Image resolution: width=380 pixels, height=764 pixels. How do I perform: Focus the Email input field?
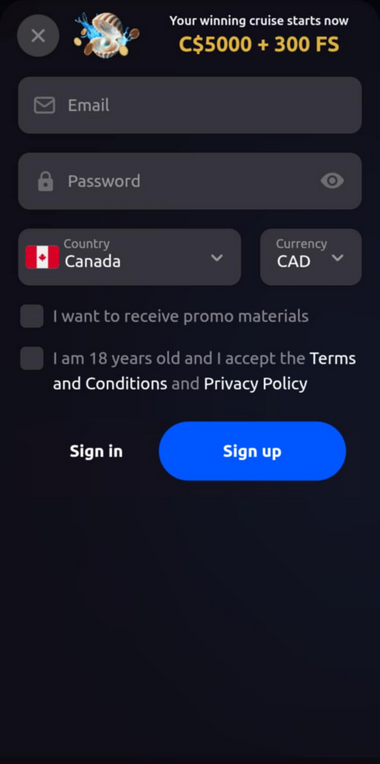pos(190,105)
